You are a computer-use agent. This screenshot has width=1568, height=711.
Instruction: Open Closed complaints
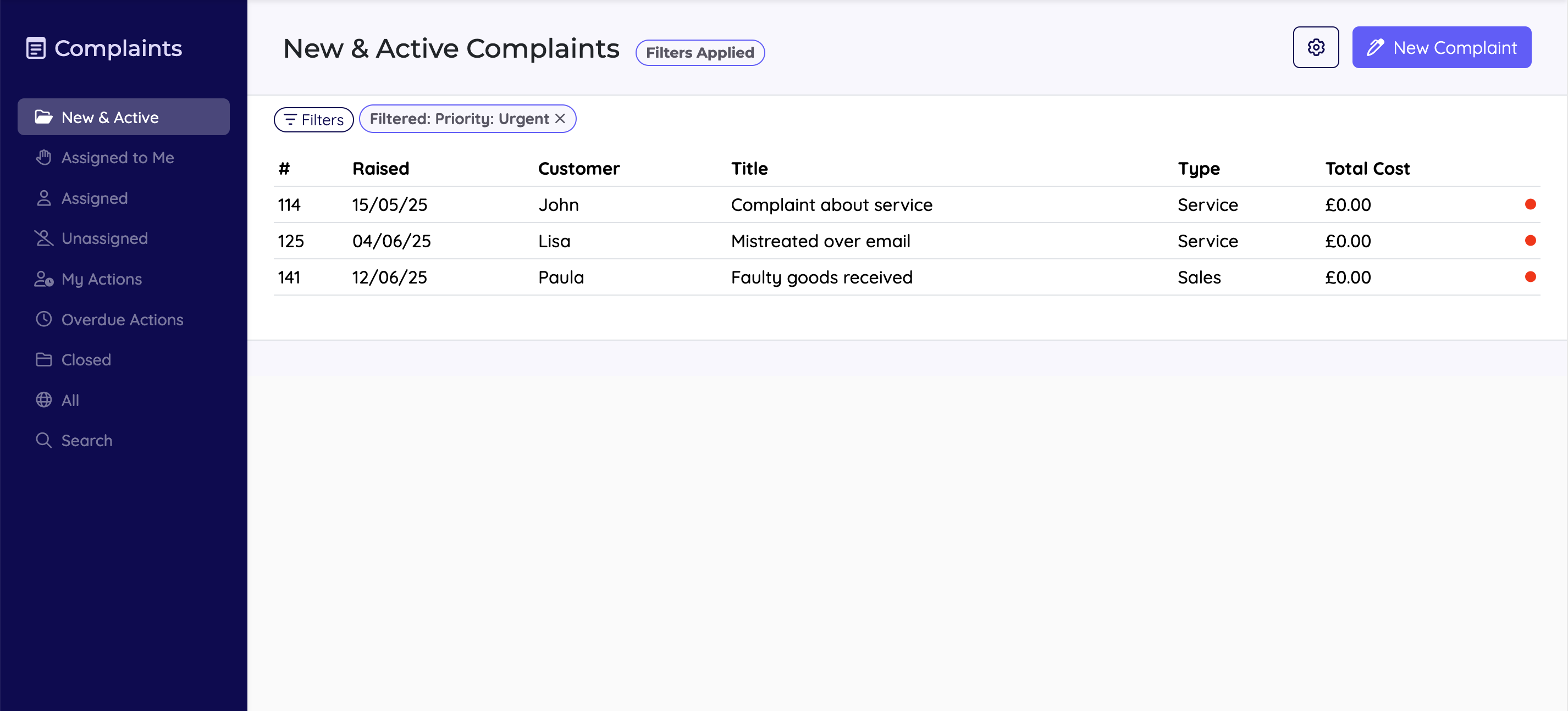124,359
